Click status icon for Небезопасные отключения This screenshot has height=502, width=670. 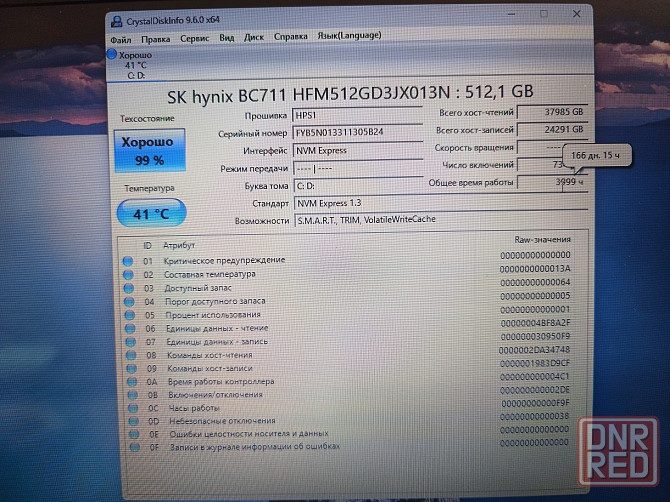(133, 422)
